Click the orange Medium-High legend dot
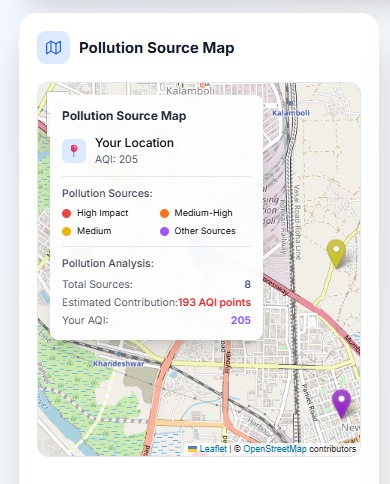 pyautogui.click(x=164, y=213)
